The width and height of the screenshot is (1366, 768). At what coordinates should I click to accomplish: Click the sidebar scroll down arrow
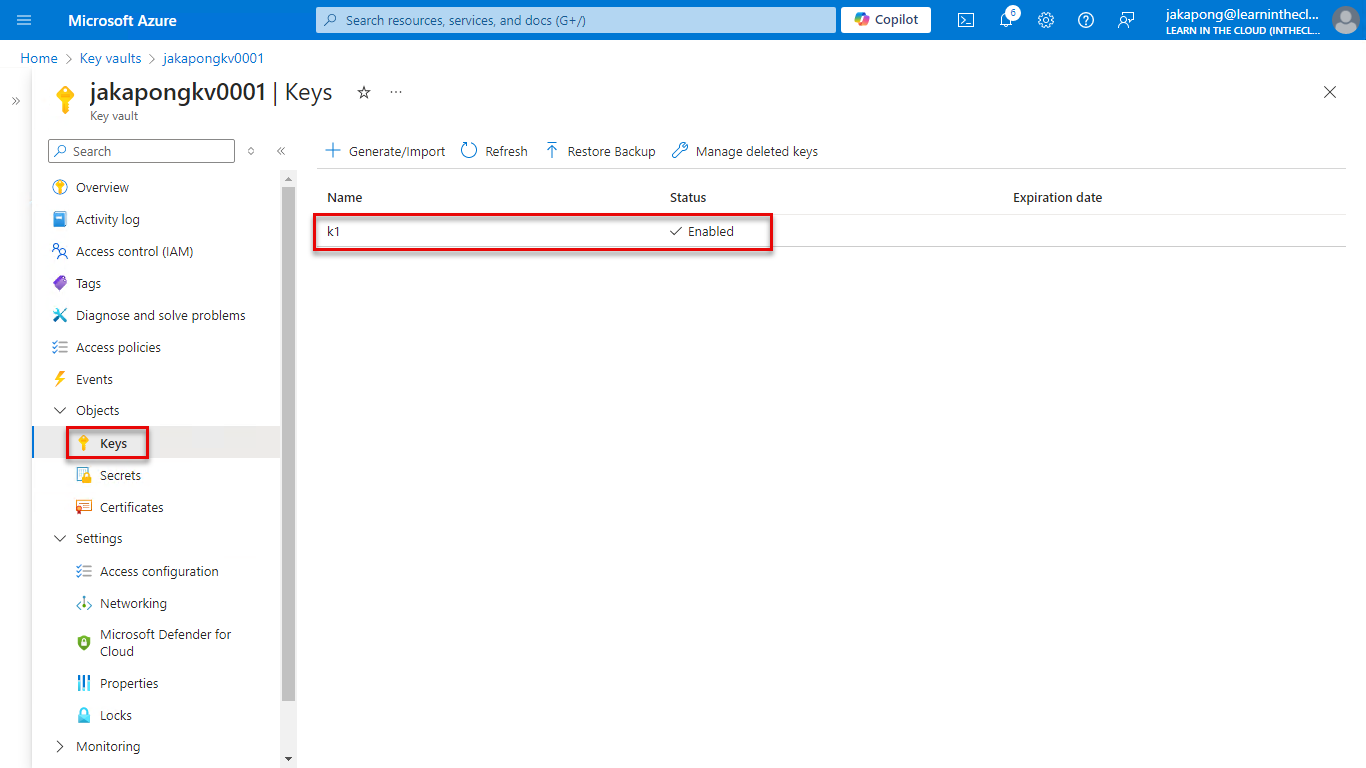click(x=289, y=760)
